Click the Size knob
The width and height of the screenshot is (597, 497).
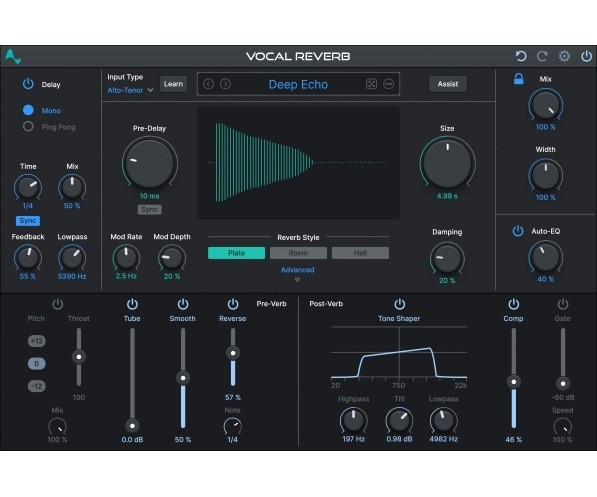447,164
